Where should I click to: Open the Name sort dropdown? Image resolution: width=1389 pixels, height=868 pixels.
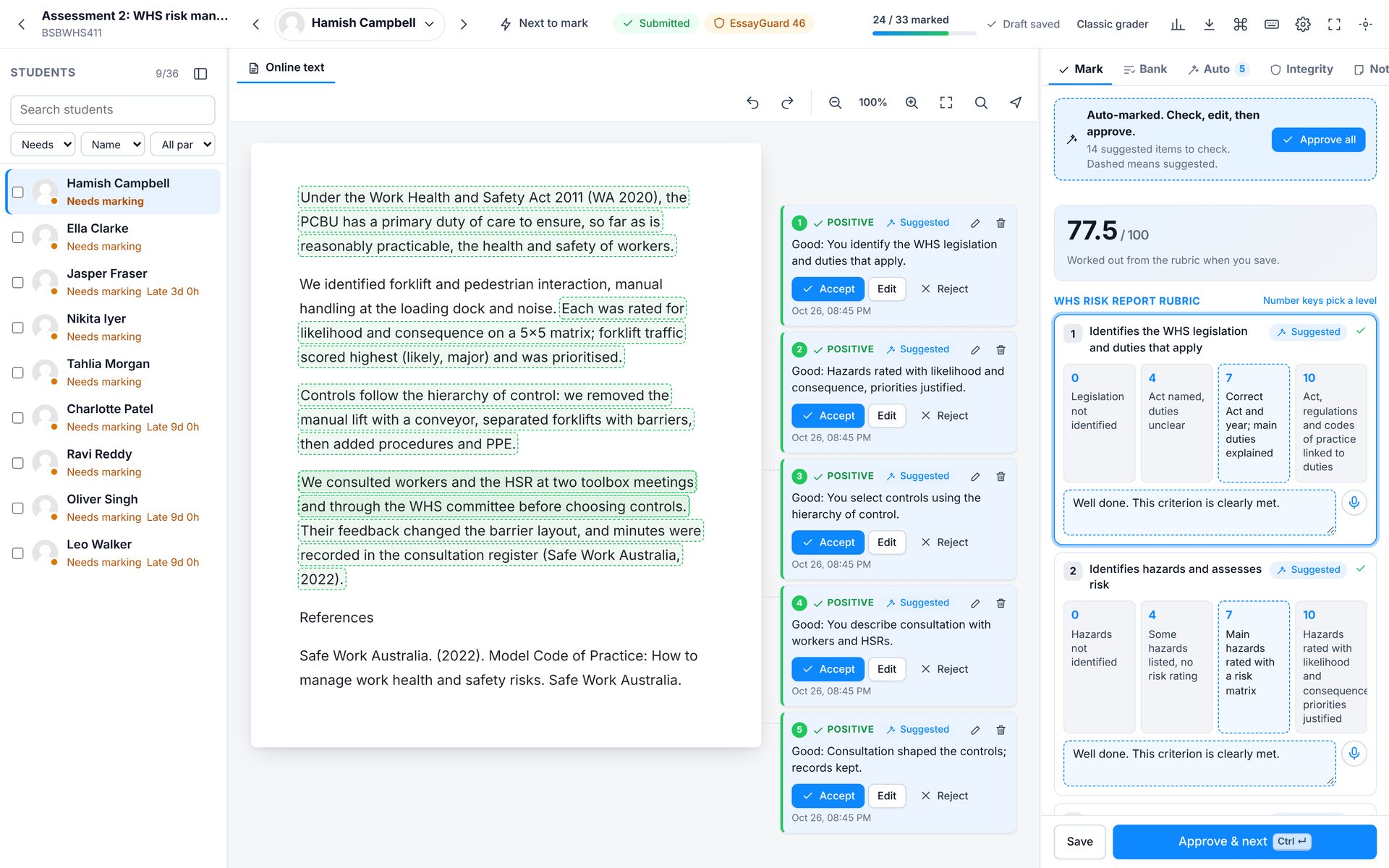113,145
